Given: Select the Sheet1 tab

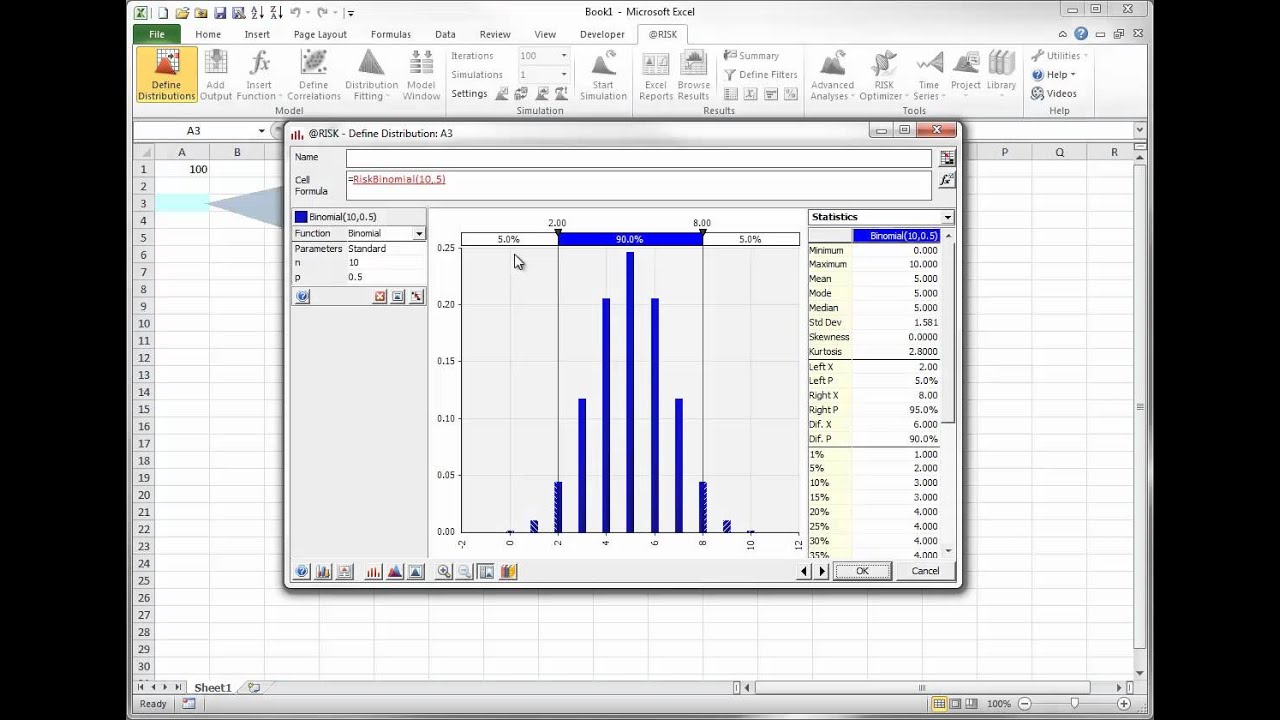Looking at the screenshot, I should pyautogui.click(x=213, y=688).
